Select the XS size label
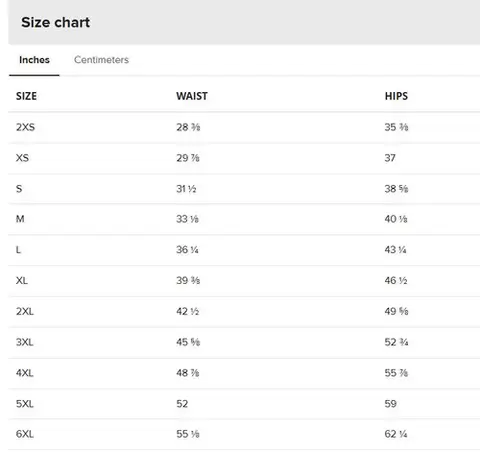Image resolution: width=480 pixels, height=469 pixels. click(x=22, y=158)
